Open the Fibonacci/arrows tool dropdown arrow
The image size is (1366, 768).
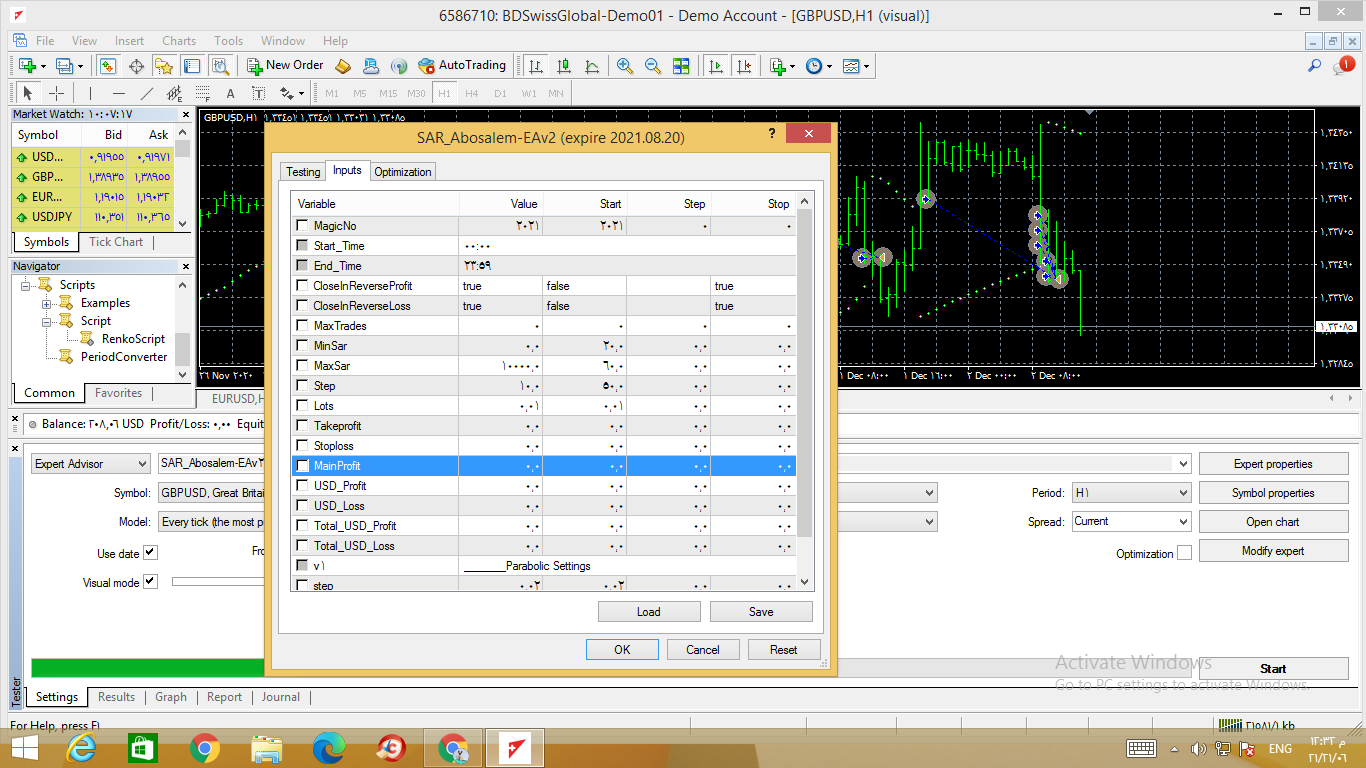click(300, 93)
